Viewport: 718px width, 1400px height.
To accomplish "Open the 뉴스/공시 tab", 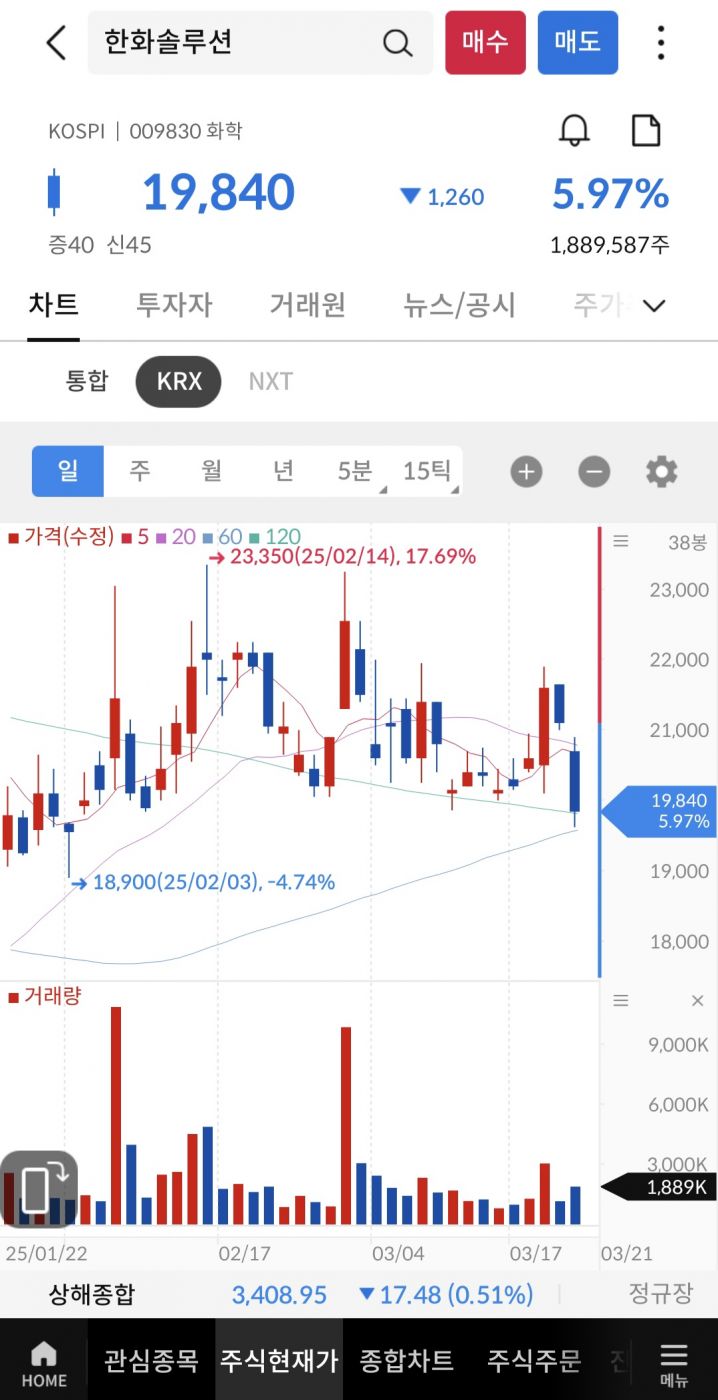I will coord(459,305).
